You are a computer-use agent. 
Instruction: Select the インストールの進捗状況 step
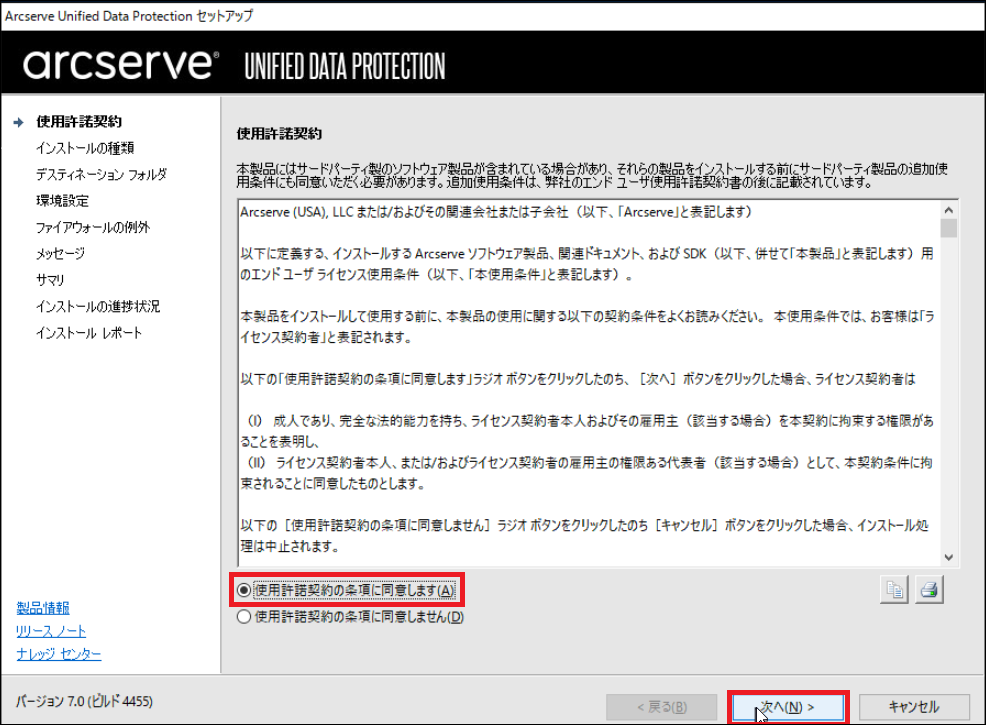(x=98, y=307)
